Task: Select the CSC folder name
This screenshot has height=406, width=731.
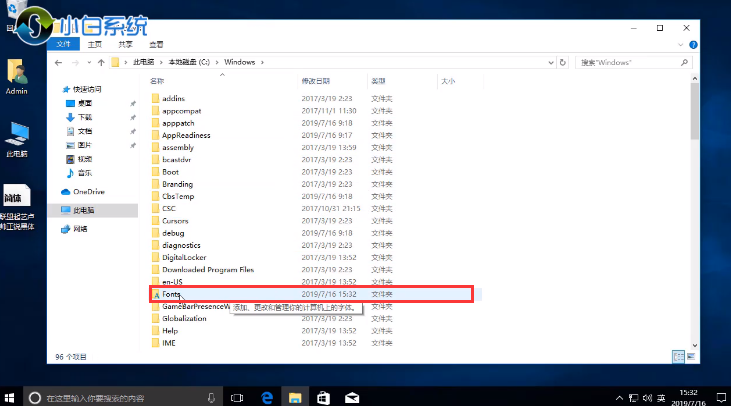Action: point(169,208)
